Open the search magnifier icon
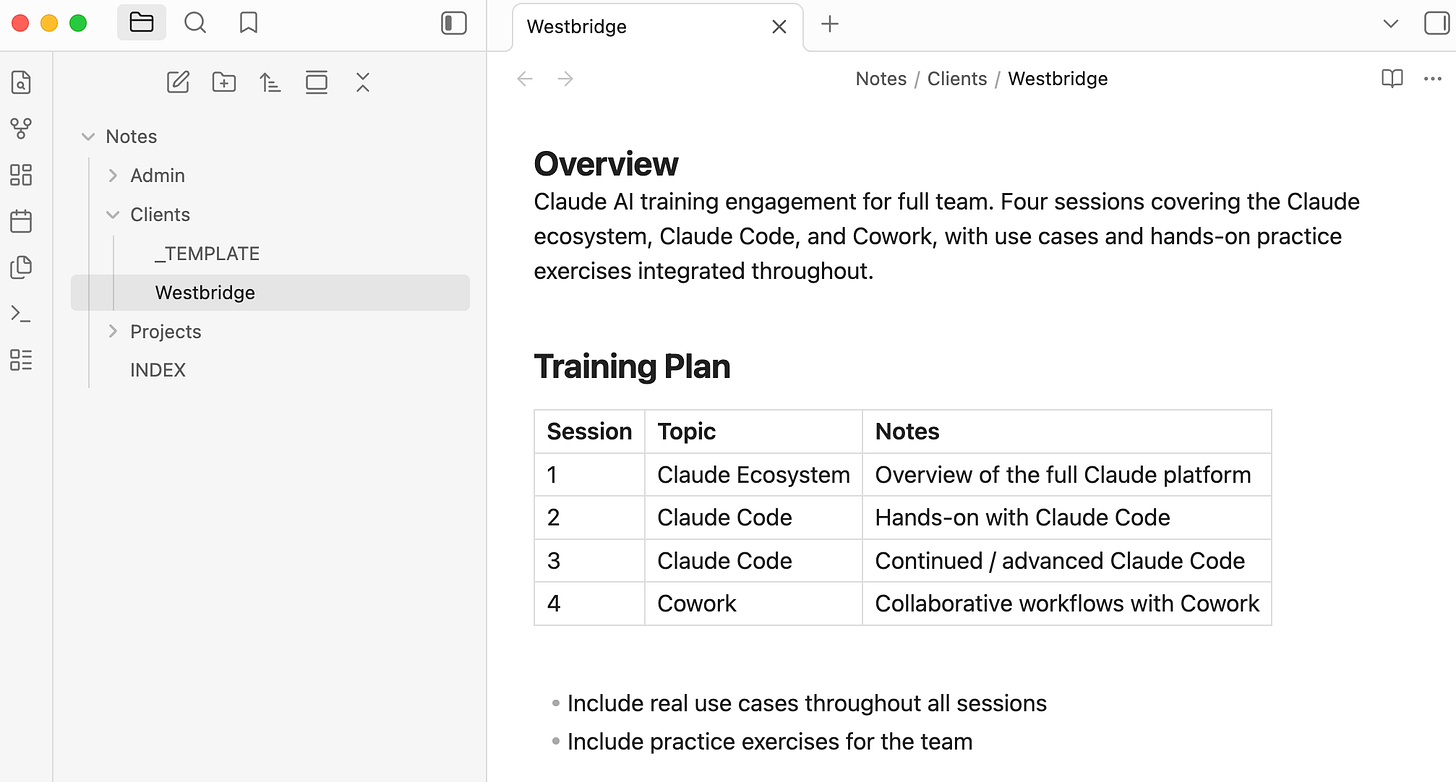 [x=195, y=23]
